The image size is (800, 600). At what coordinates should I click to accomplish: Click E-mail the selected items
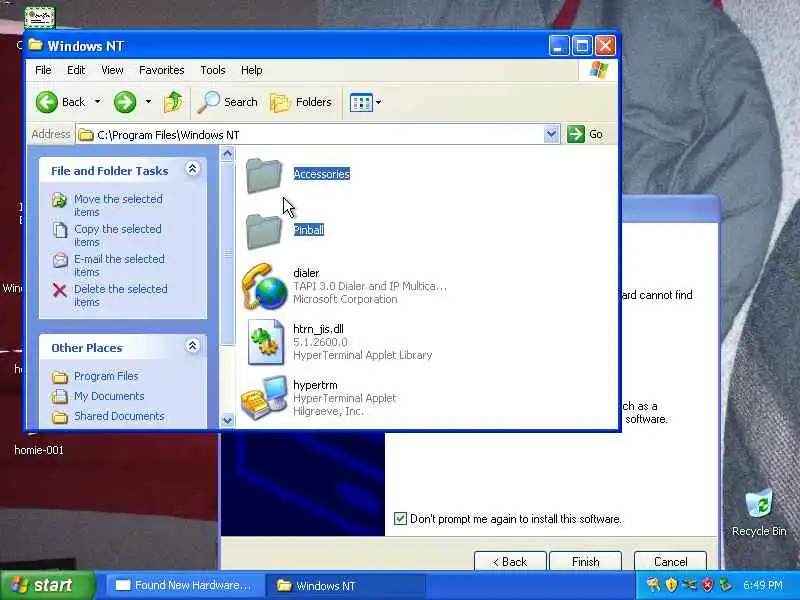[119, 265]
